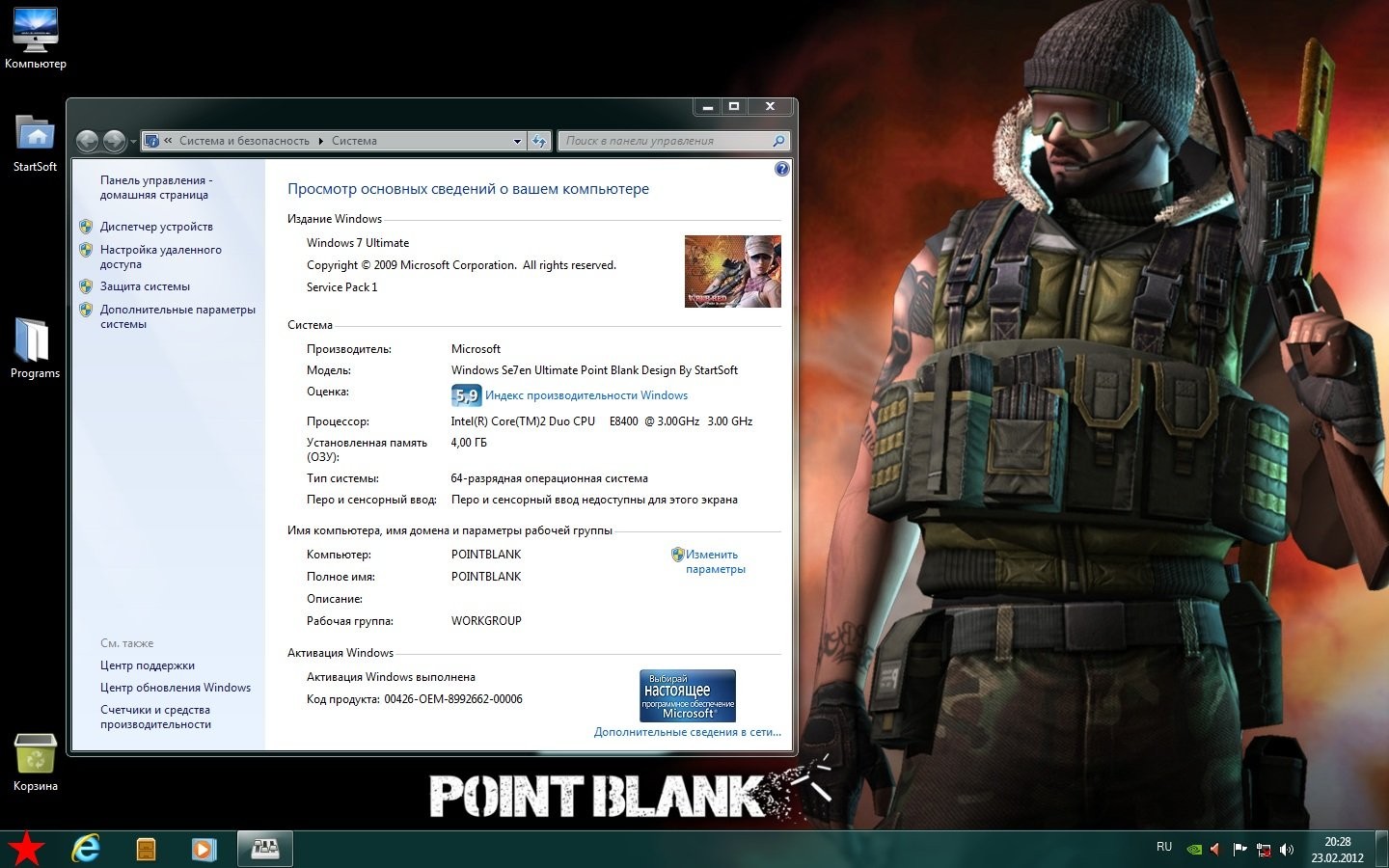Go to Панель управления домашняя страница

[156, 187]
